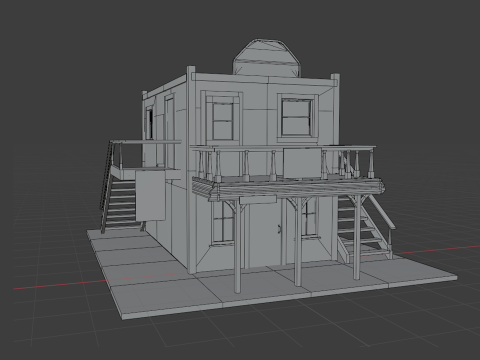Screen dimensions: 480x360
Task: Select the large hanging sign on side wall
Action: pyautogui.click(x=150, y=195)
